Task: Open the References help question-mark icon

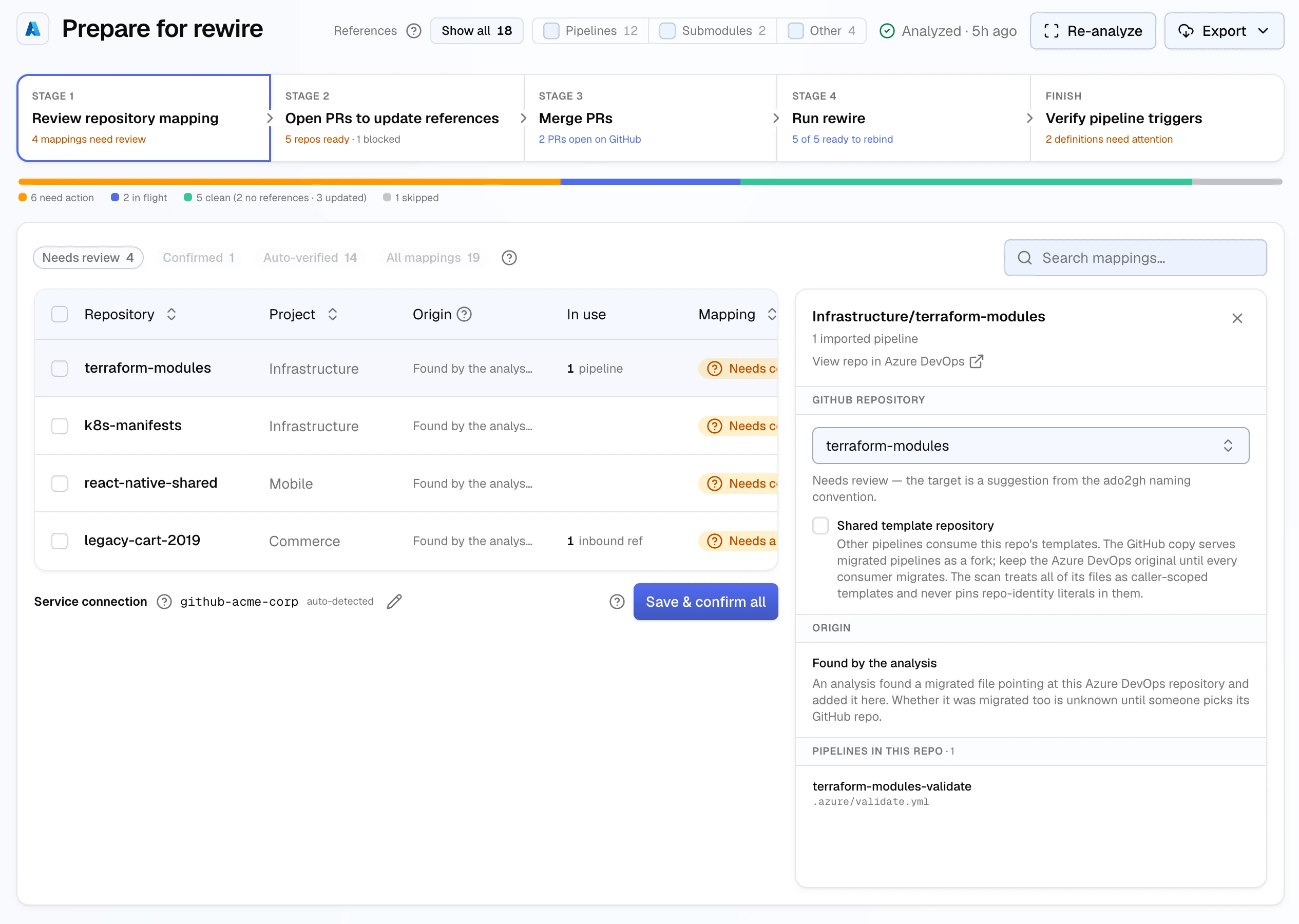Action: (x=414, y=31)
